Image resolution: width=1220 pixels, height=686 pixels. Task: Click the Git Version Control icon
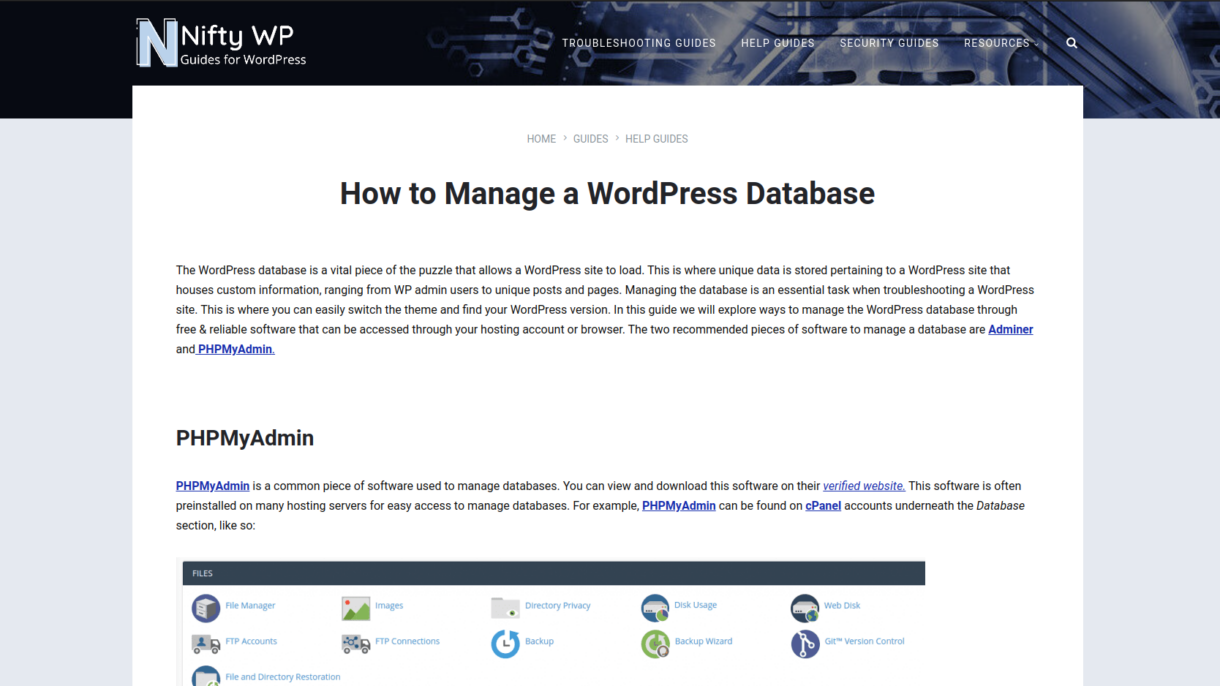(805, 643)
